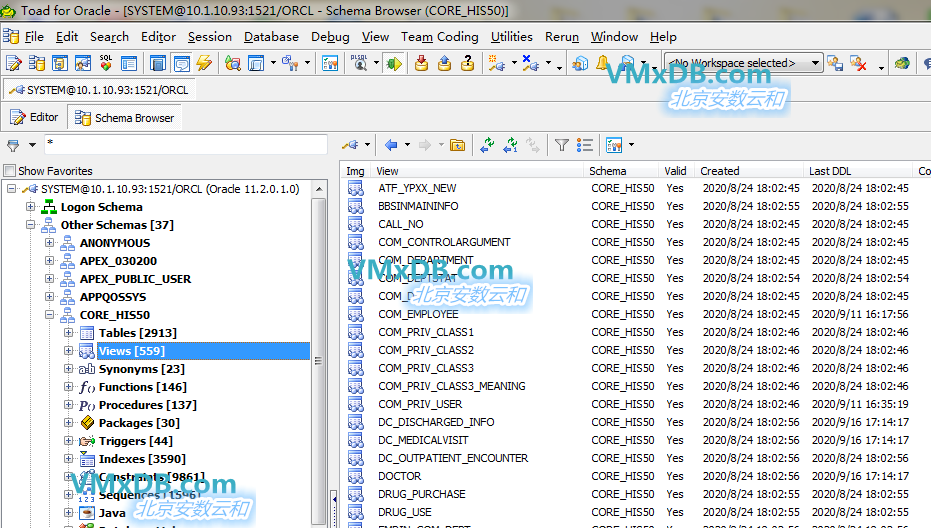
Task: Click the schema tree vertical scrollbar
Action: pos(319,361)
